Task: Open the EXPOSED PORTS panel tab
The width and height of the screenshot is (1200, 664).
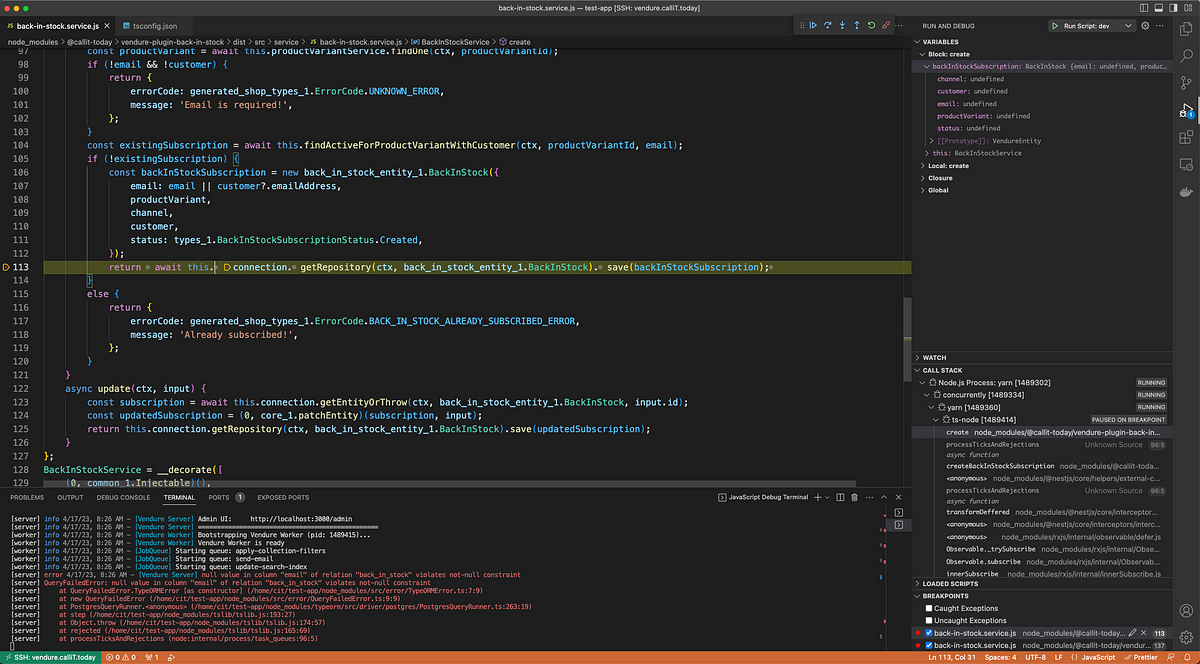Action: tap(283, 497)
